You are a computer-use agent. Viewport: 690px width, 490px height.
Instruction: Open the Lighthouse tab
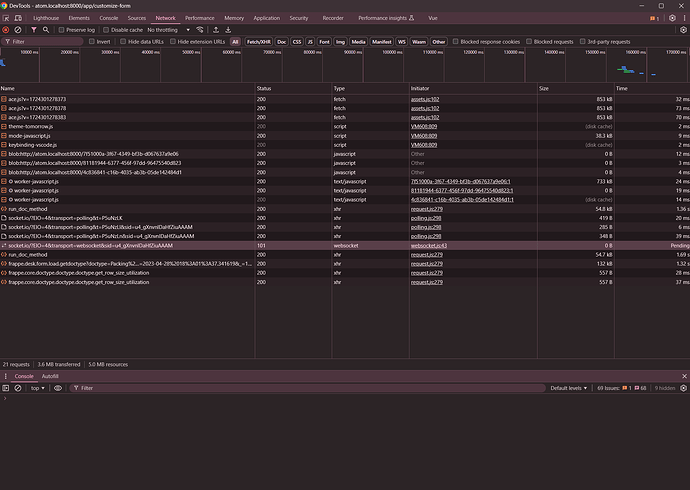(46, 18)
